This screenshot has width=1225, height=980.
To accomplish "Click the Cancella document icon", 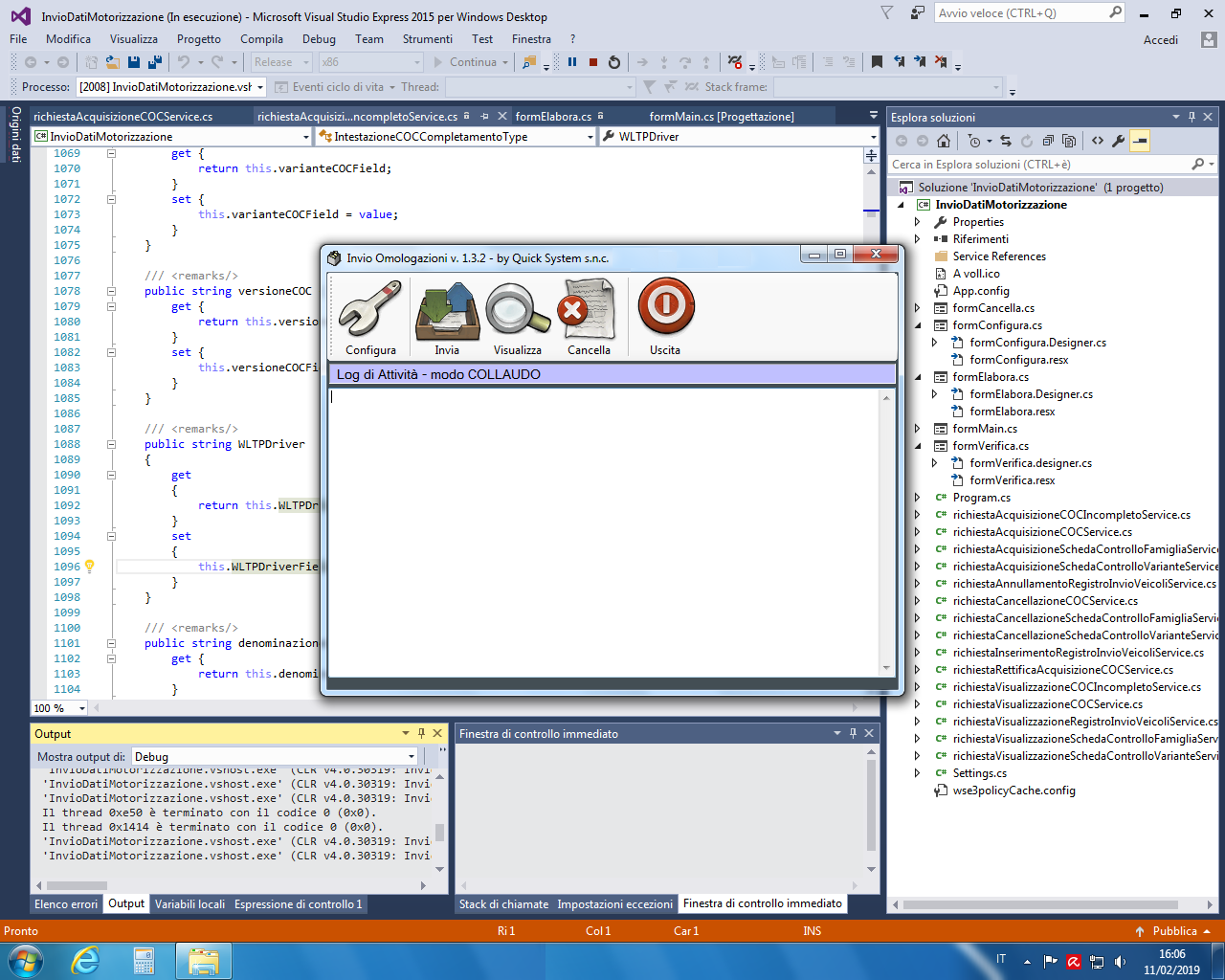I will tap(589, 308).
